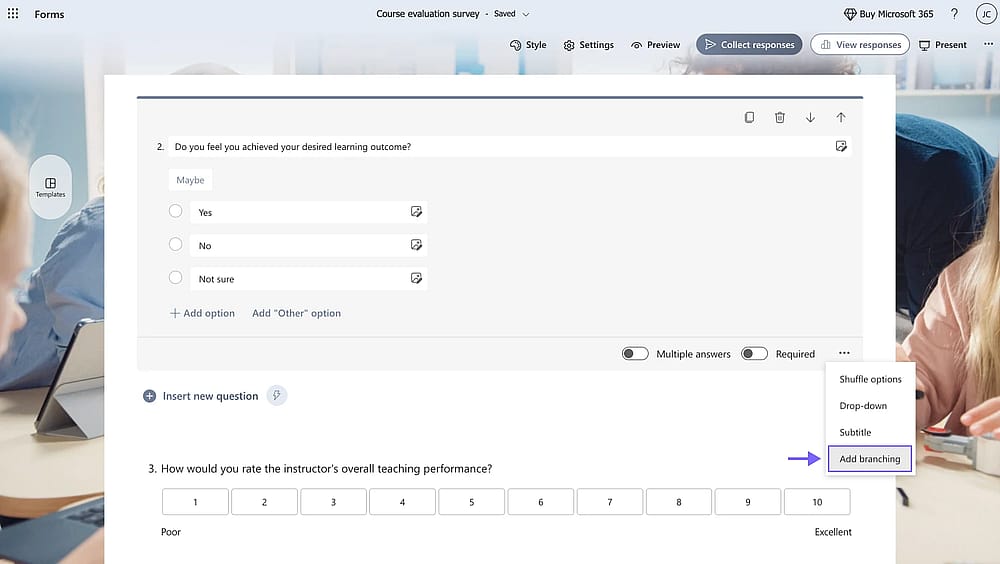
Task: Select rating 7 on the scale
Action: (x=610, y=502)
